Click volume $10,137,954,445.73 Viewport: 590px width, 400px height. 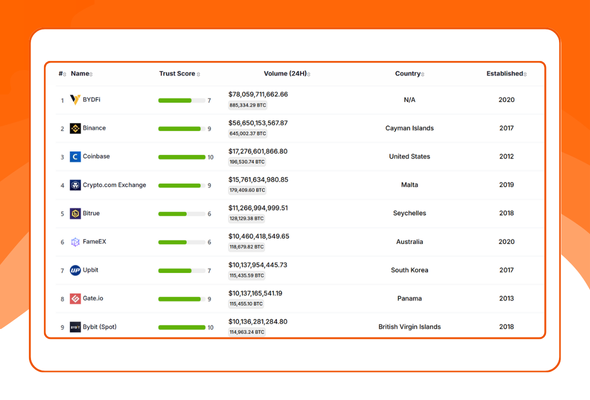point(258,265)
